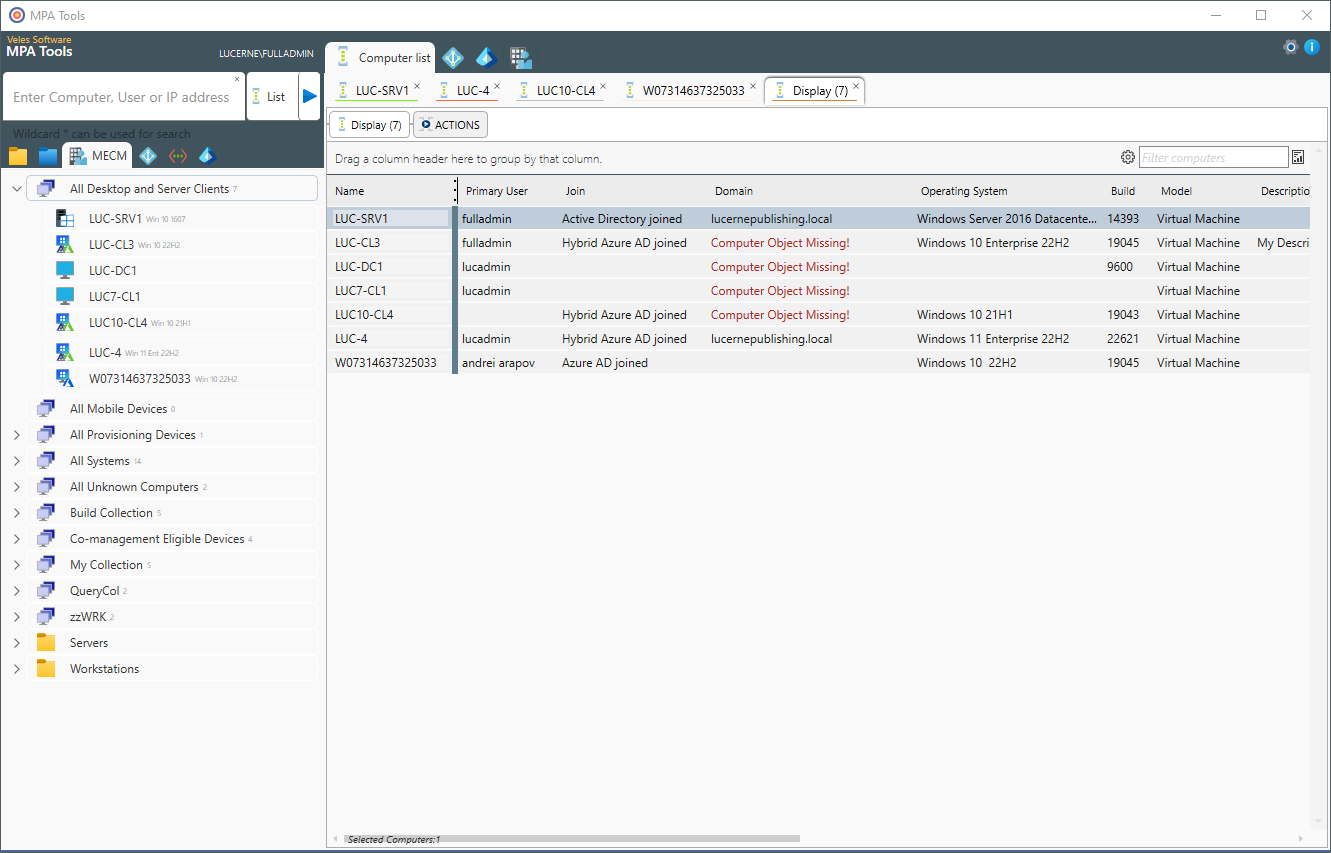Screen dimensions: 1331x853
Task: Click the red network brackets icon in the left panel
Action: [x=178, y=156]
